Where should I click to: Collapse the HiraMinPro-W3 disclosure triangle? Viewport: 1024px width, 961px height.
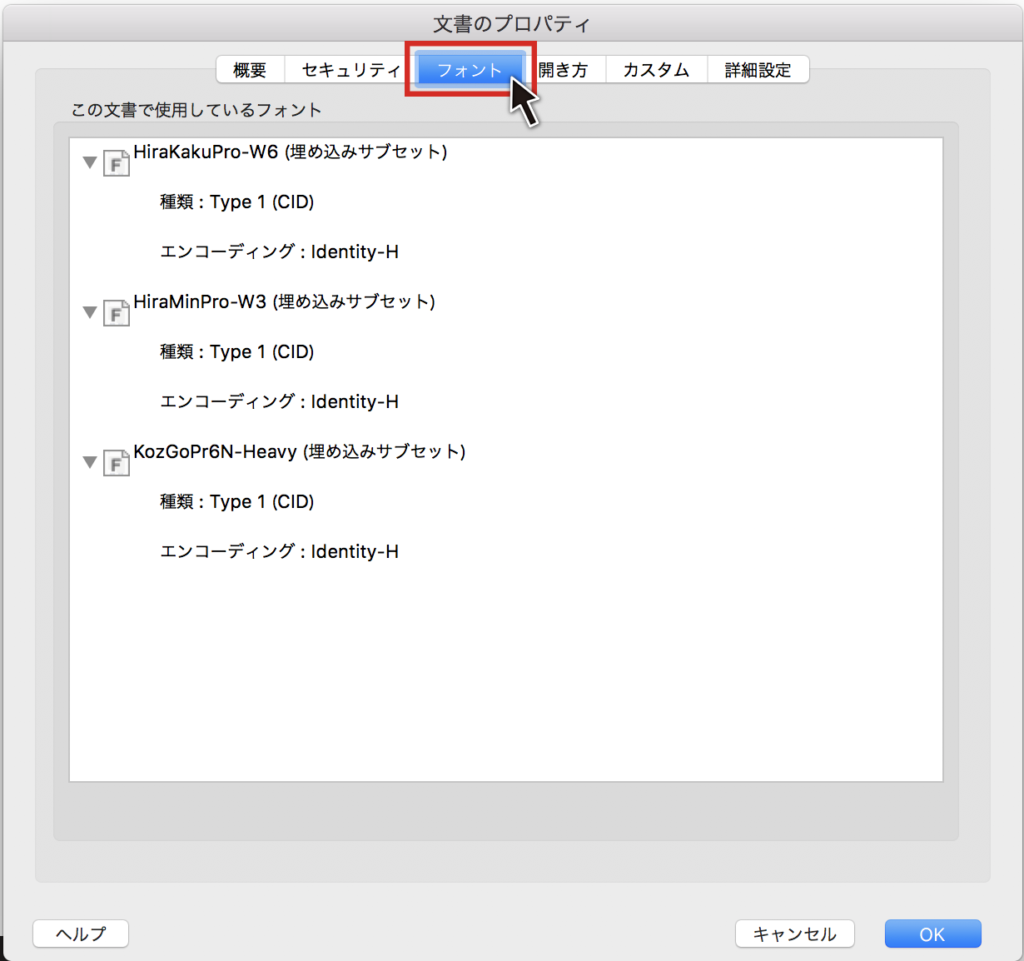(90, 312)
